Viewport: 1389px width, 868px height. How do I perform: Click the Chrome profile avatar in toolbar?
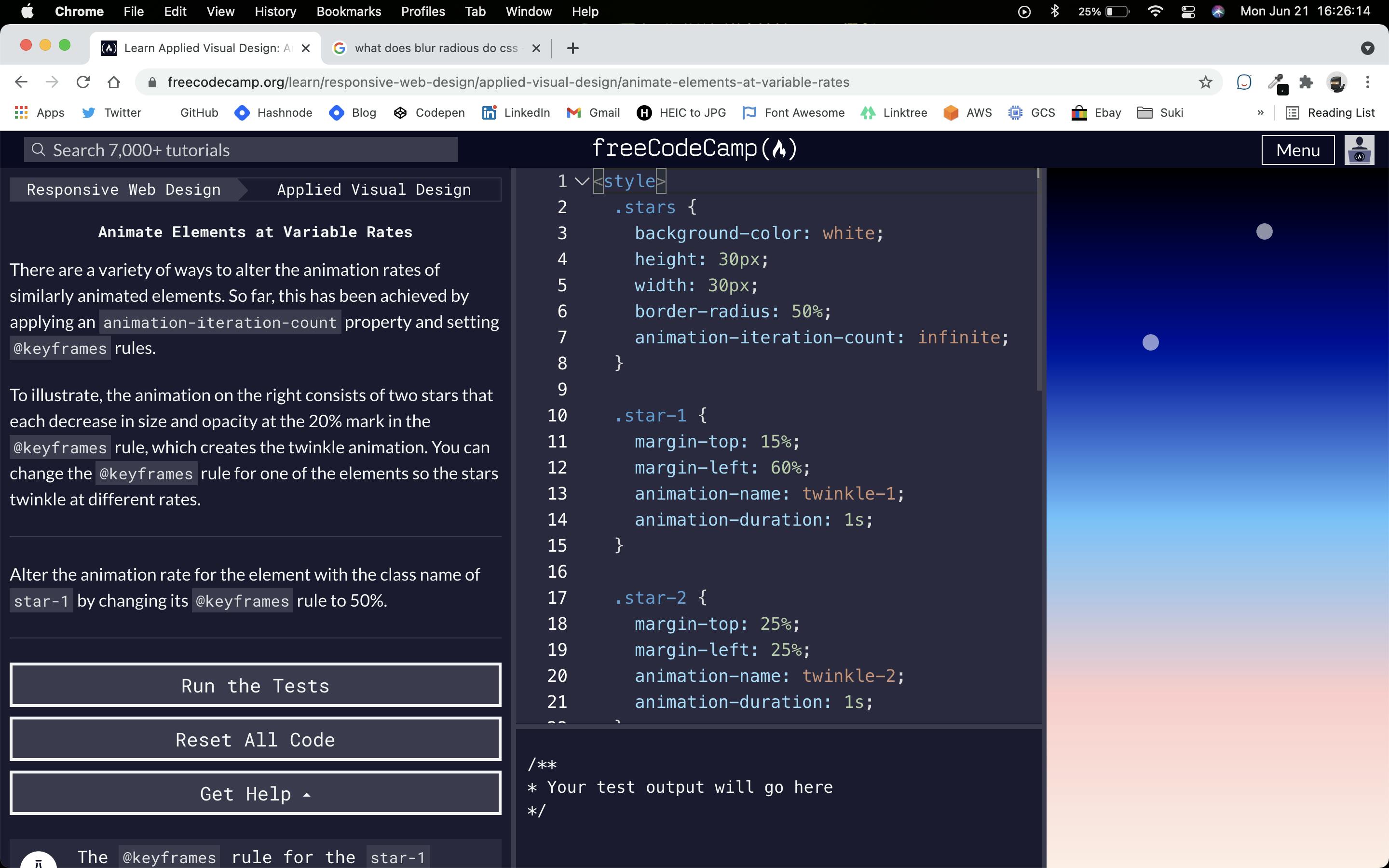(x=1337, y=82)
